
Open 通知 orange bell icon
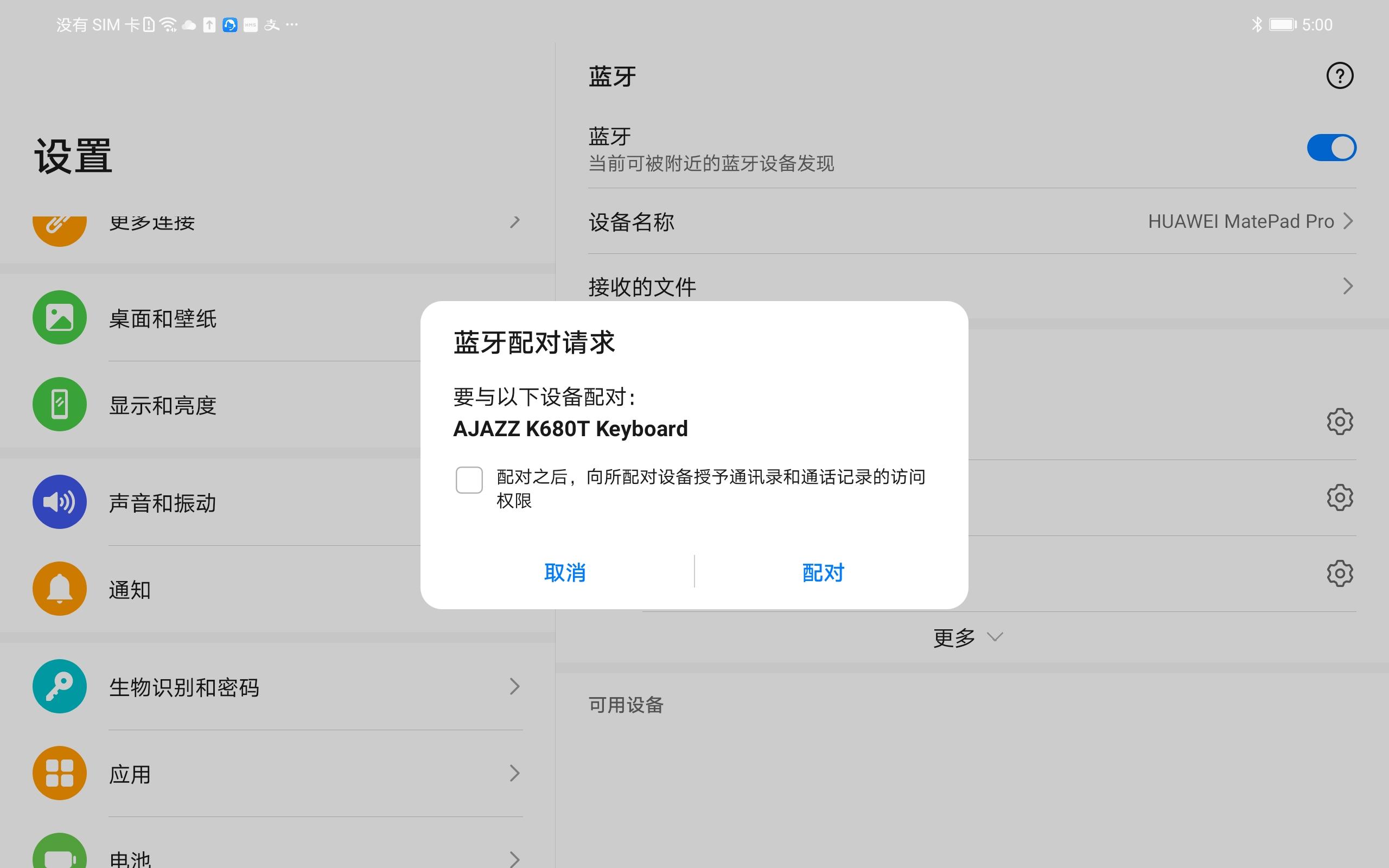(x=60, y=589)
